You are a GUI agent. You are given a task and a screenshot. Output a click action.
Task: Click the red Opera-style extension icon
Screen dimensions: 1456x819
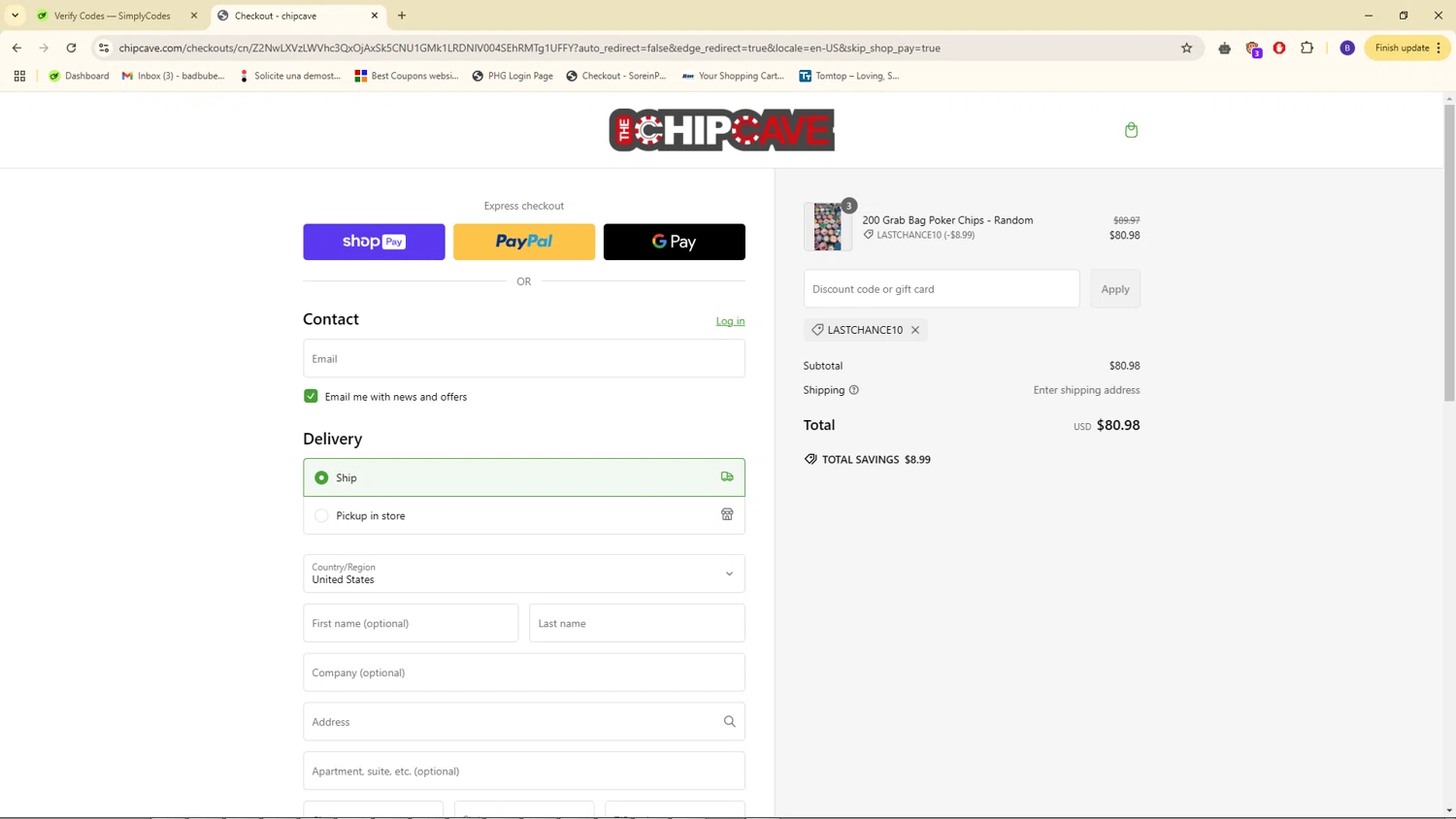(1279, 48)
